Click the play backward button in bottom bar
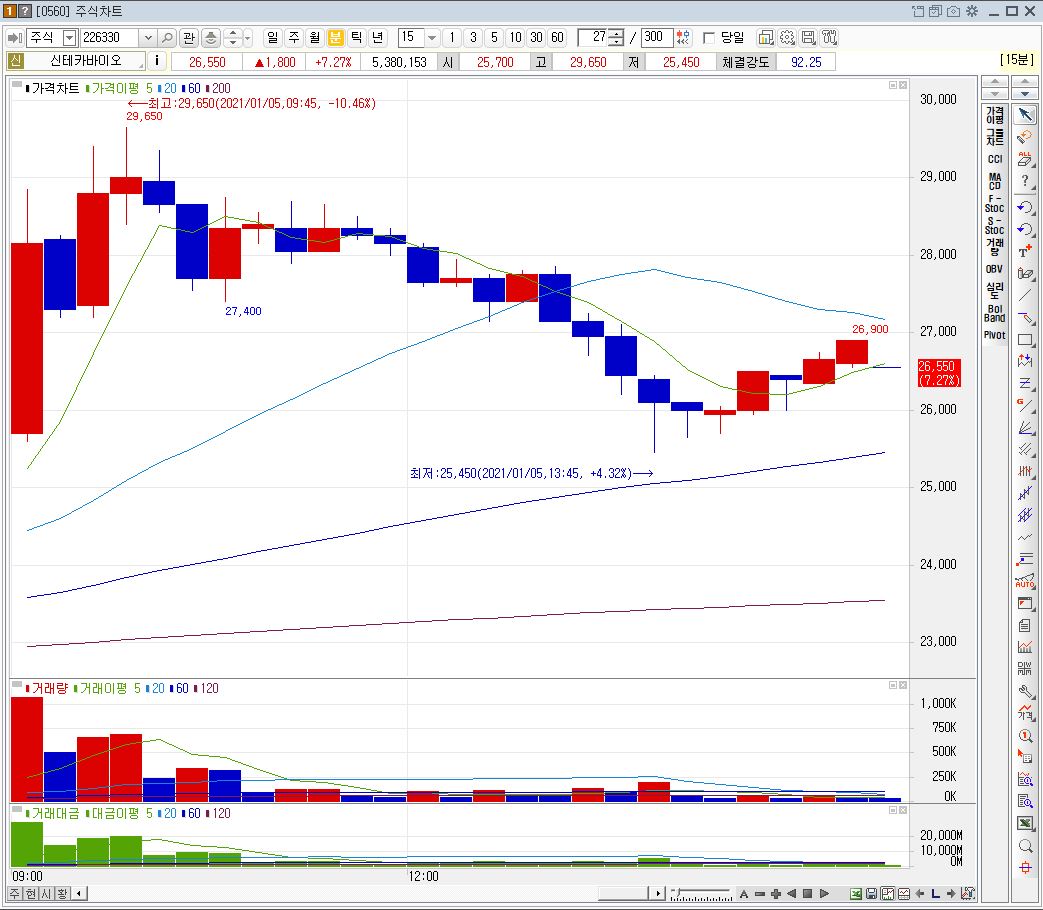 792,893
